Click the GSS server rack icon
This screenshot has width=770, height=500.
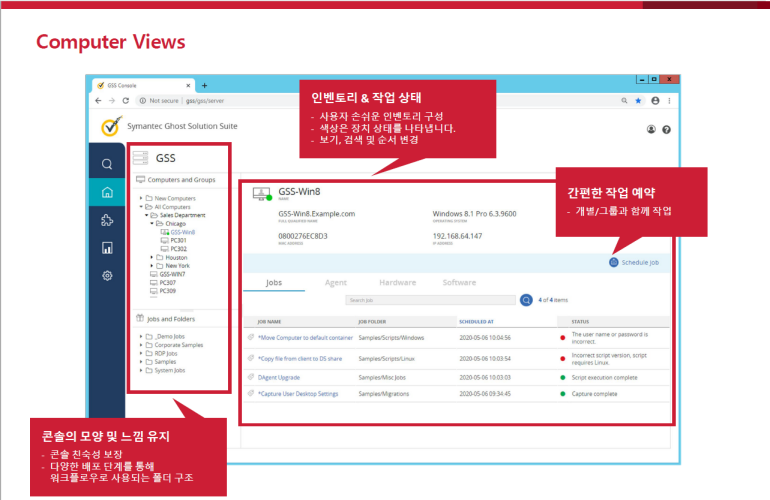click(x=140, y=158)
